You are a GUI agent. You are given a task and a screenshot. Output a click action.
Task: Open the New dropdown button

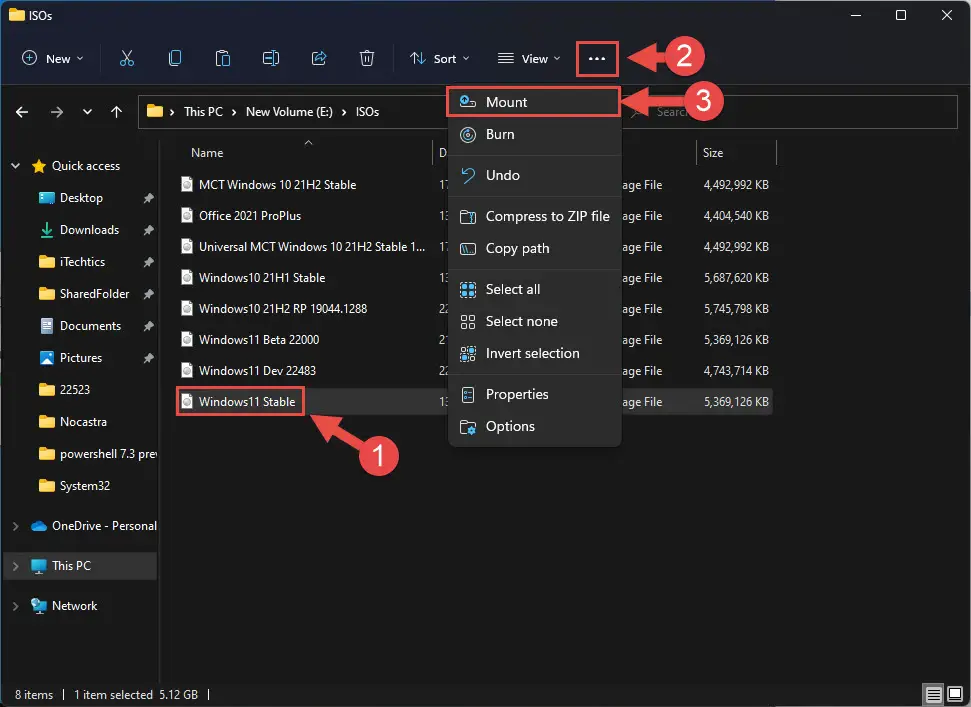(52, 59)
